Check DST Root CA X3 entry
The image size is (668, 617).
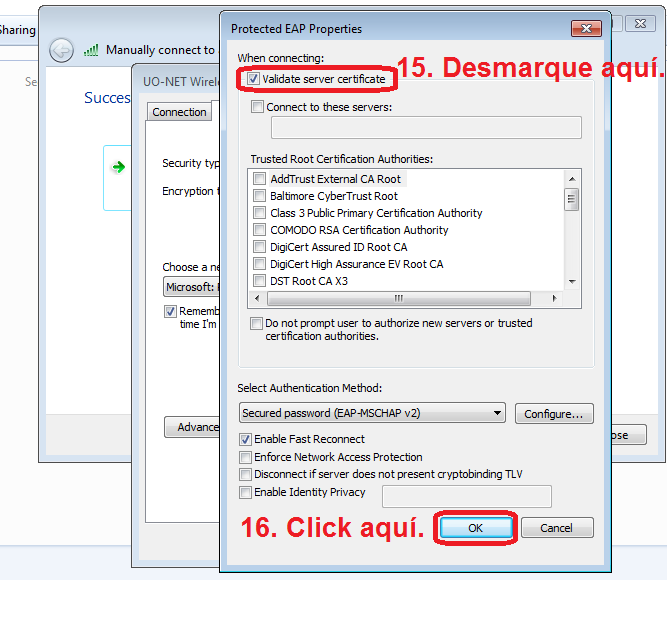[x=260, y=281]
